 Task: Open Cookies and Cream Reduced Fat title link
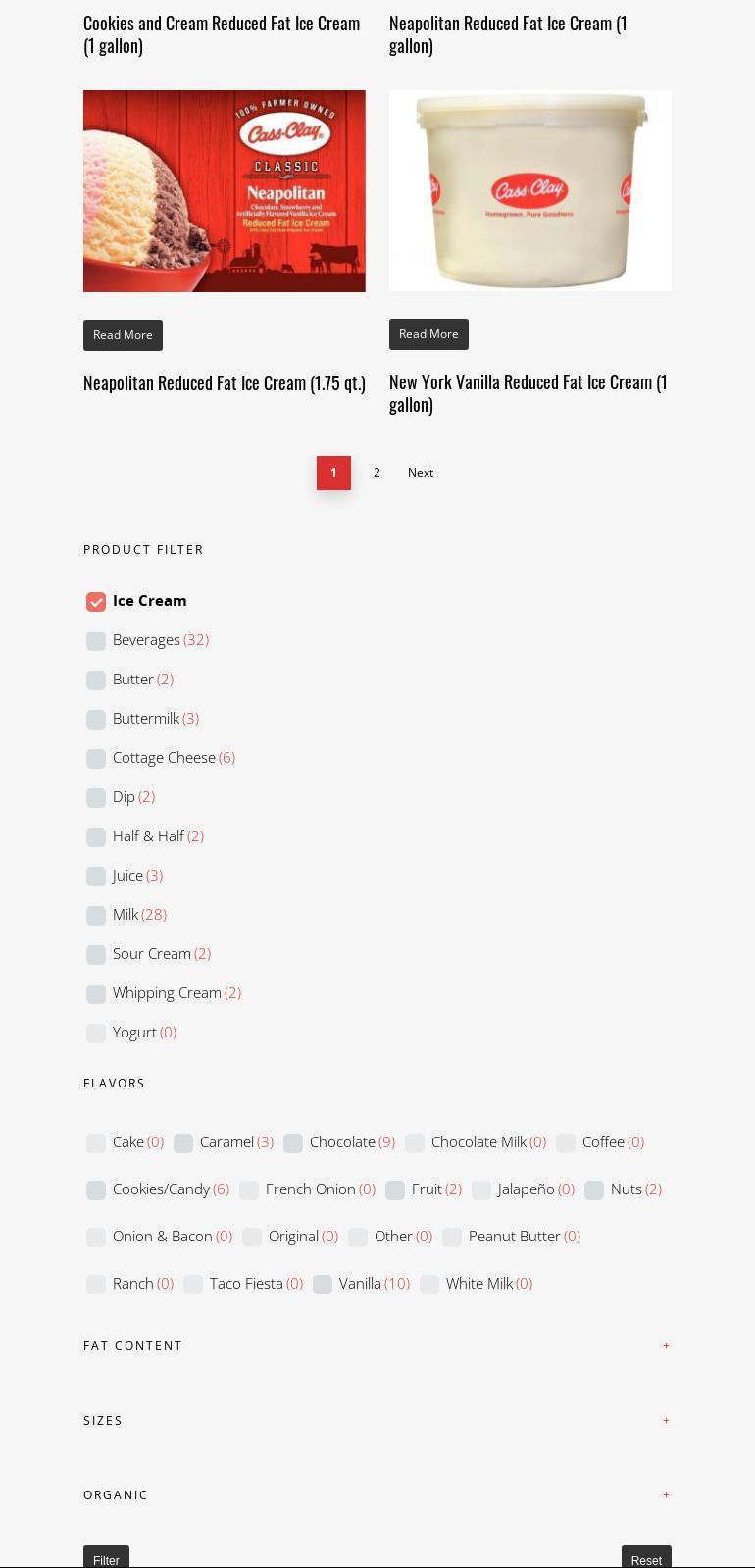pyautogui.click(x=222, y=34)
